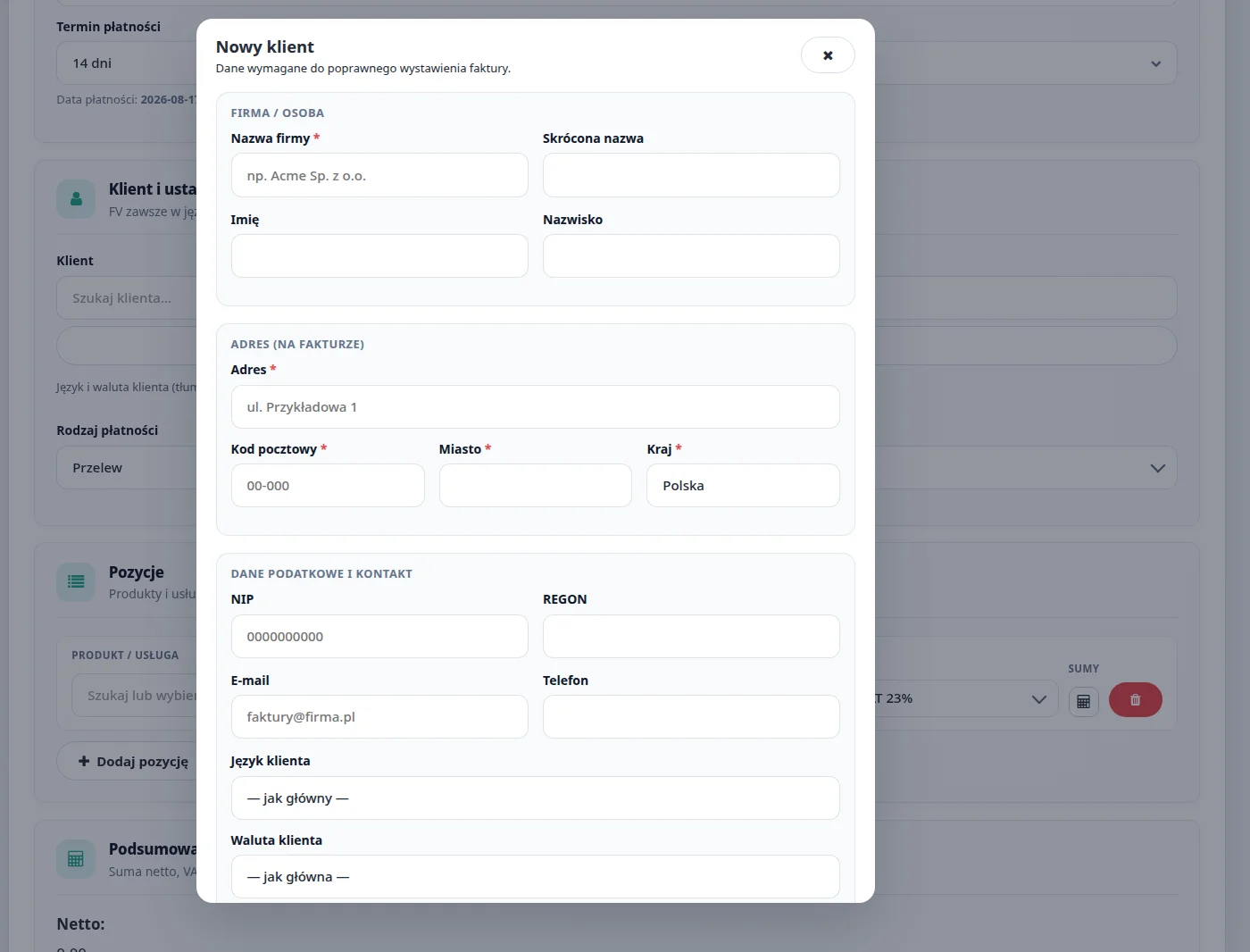Click the Pozycje list icon
This screenshot has width=1250, height=952.
point(76,582)
